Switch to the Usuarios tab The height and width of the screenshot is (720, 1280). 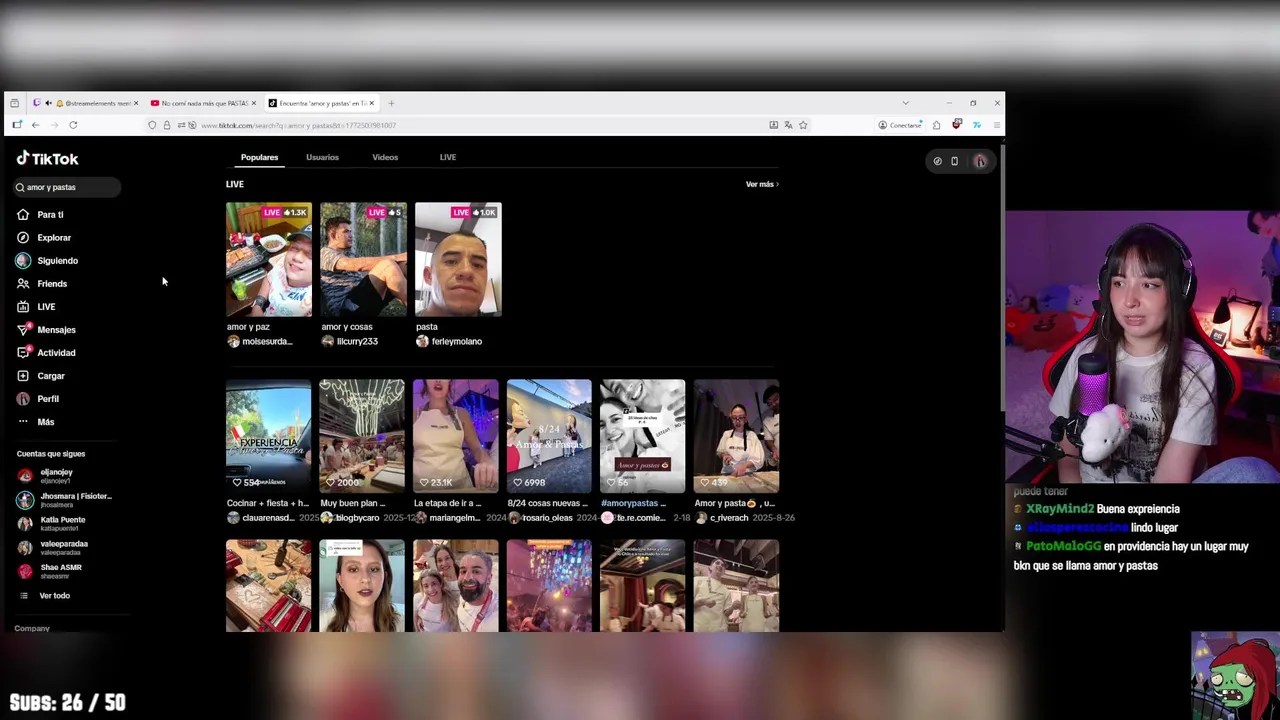coord(322,157)
